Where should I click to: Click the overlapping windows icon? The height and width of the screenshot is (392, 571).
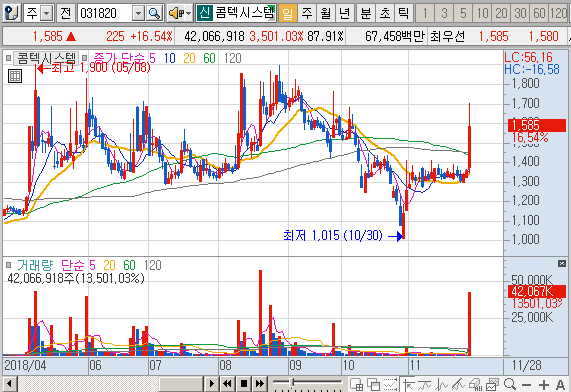click(374, 384)
